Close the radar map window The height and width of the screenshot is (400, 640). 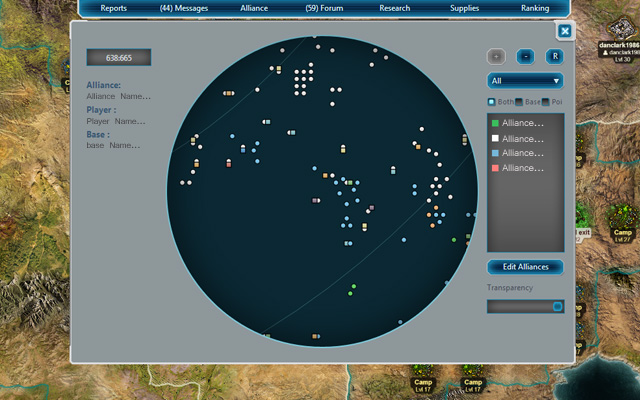565,31
